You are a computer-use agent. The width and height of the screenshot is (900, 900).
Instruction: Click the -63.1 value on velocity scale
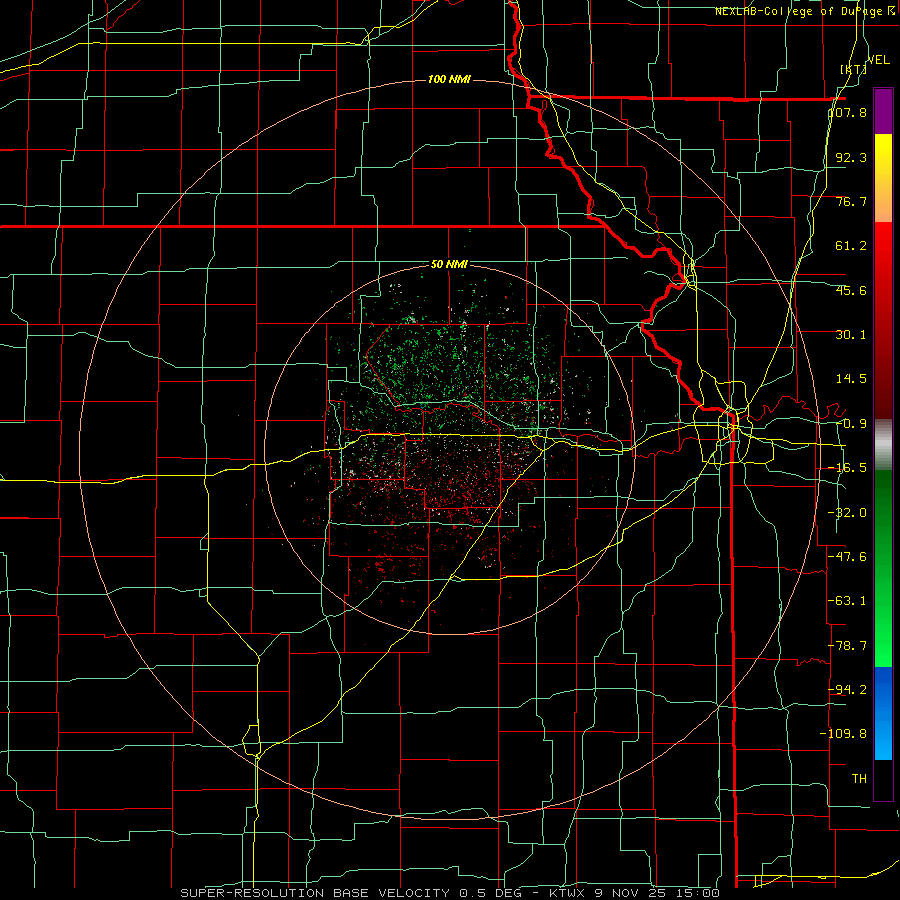(848, 601)
